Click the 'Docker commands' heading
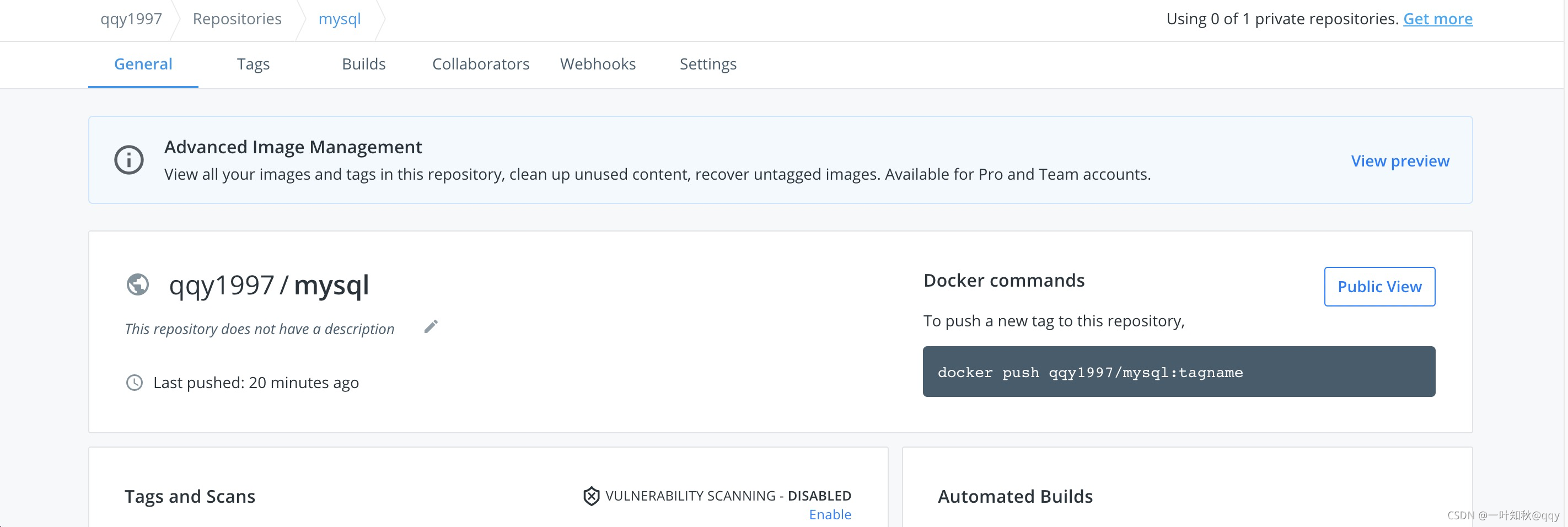The width and height of the screenshot is (1568, 527). pos(1004,281)
